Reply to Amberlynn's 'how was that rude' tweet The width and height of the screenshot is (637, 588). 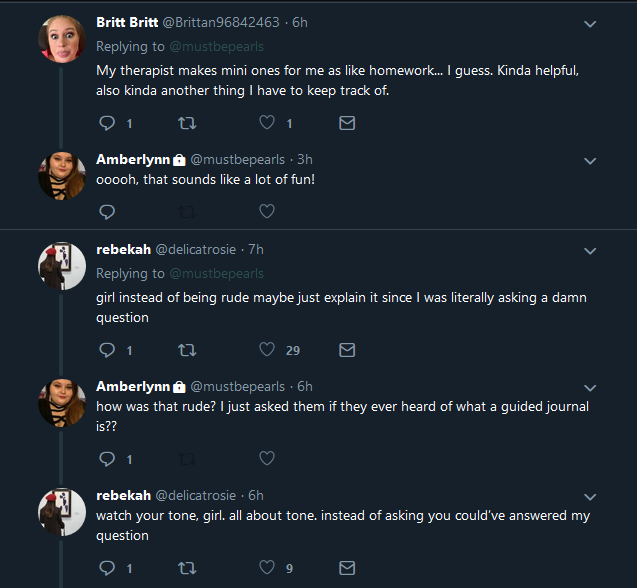[x=107, y=459]
